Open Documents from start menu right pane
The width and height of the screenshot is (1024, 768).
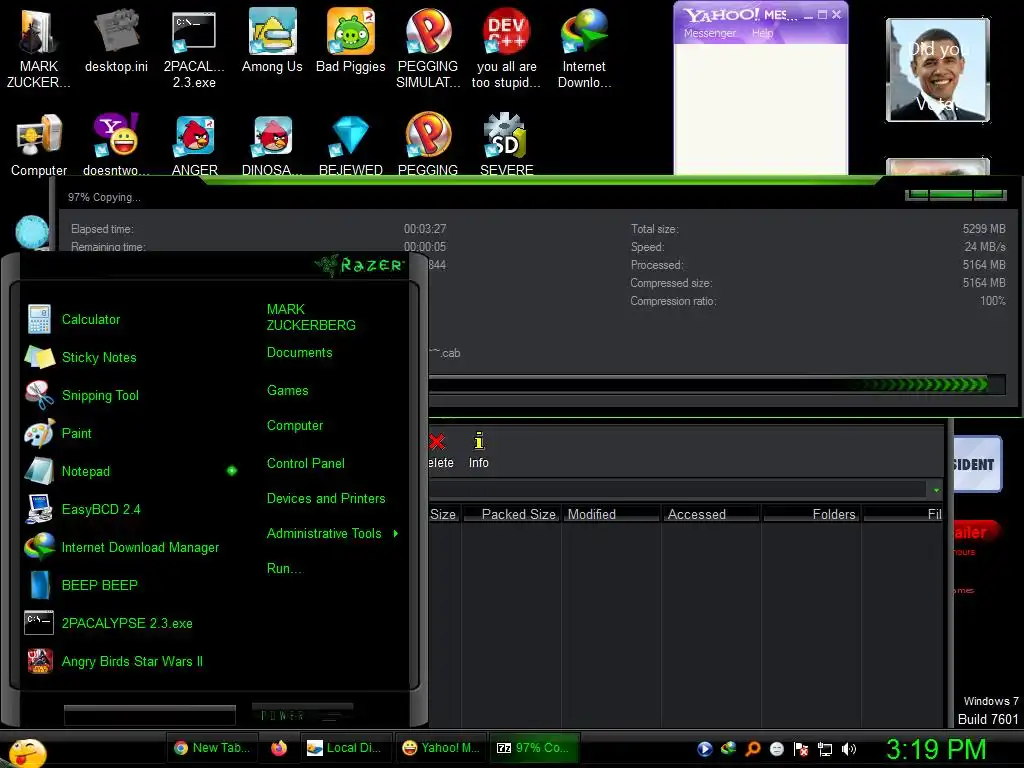click(x=300, y=353)
